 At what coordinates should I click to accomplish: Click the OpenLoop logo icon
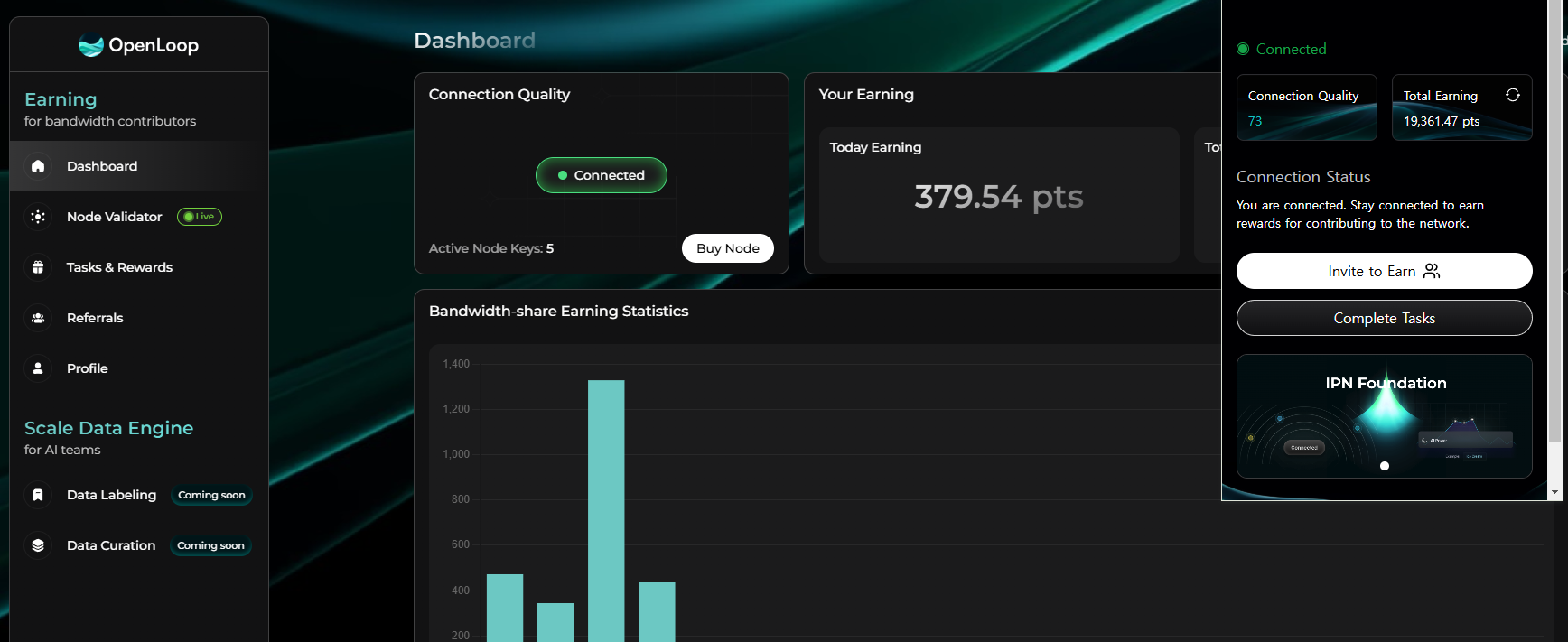[x=91, y=44]
